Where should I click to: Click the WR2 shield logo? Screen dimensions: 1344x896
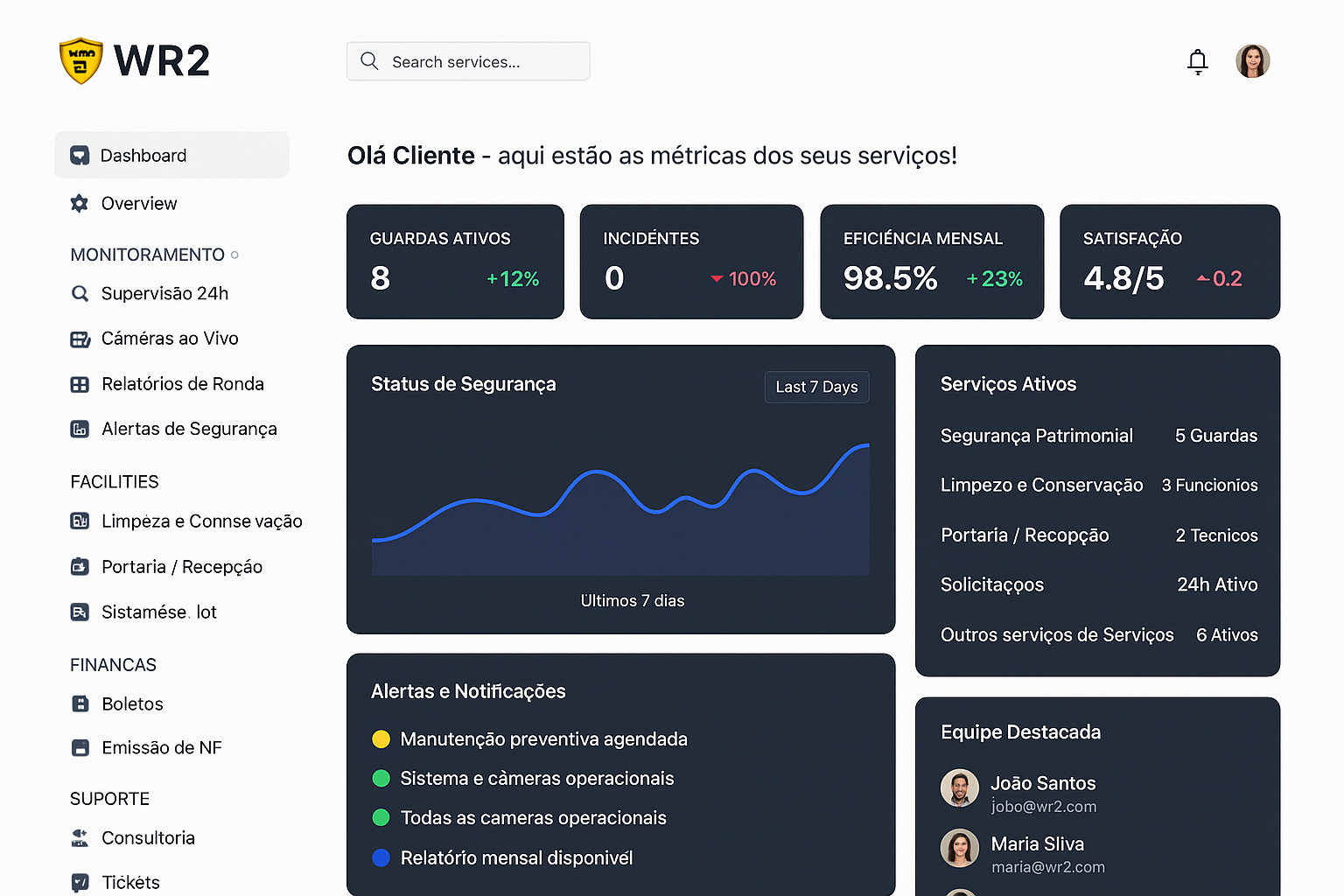pyautogui.click(x=81, y=60)
